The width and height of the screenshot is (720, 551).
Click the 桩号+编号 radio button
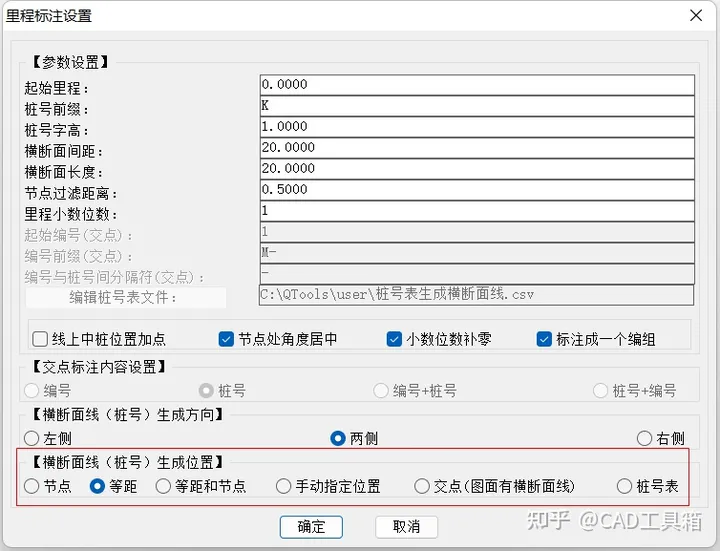pyautogui.click(x=600, y=391)
